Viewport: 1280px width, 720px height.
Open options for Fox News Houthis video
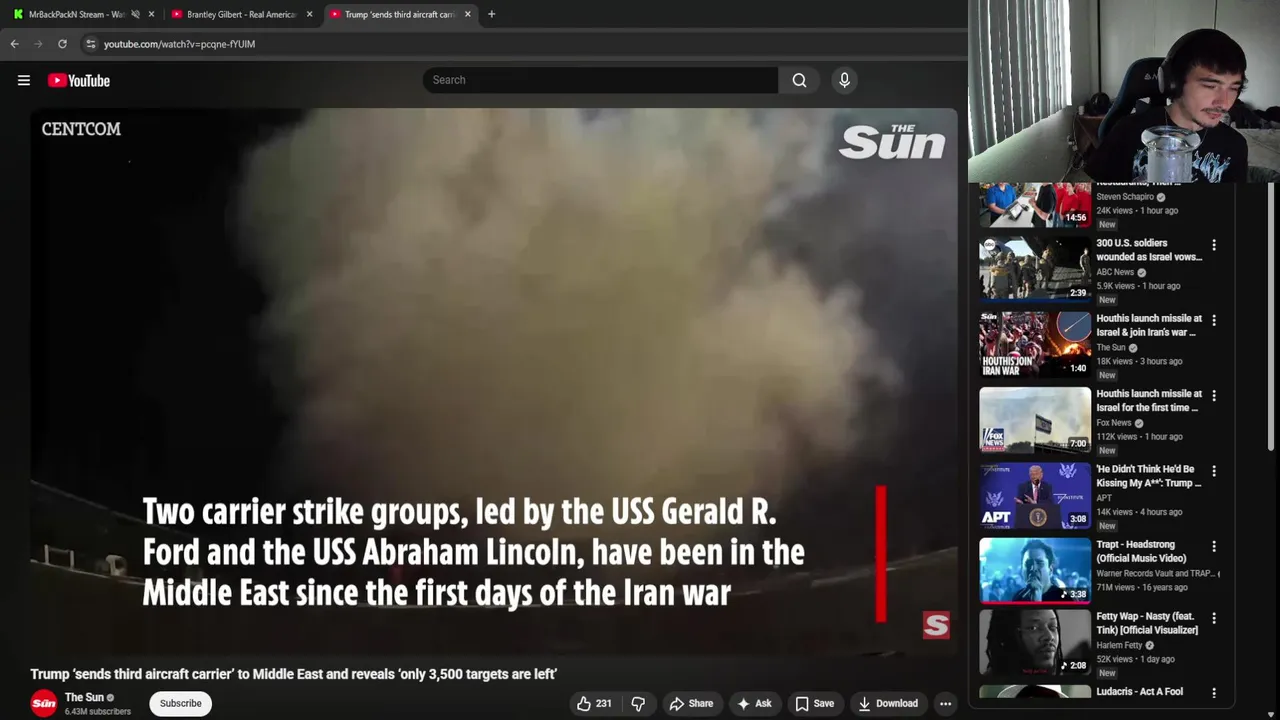click(x=1214, y=396)
